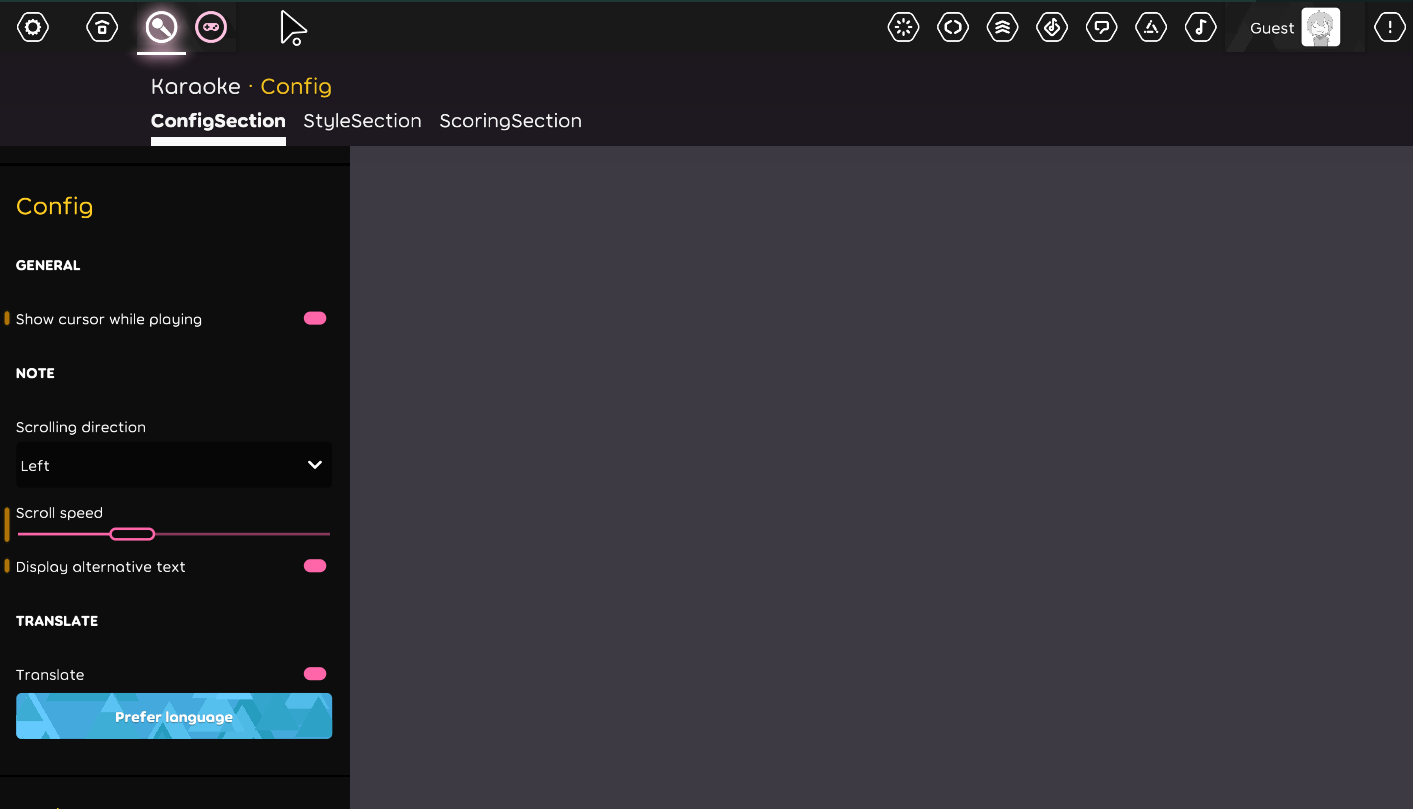Open the code brackets hexagon icon

(952, 27)
